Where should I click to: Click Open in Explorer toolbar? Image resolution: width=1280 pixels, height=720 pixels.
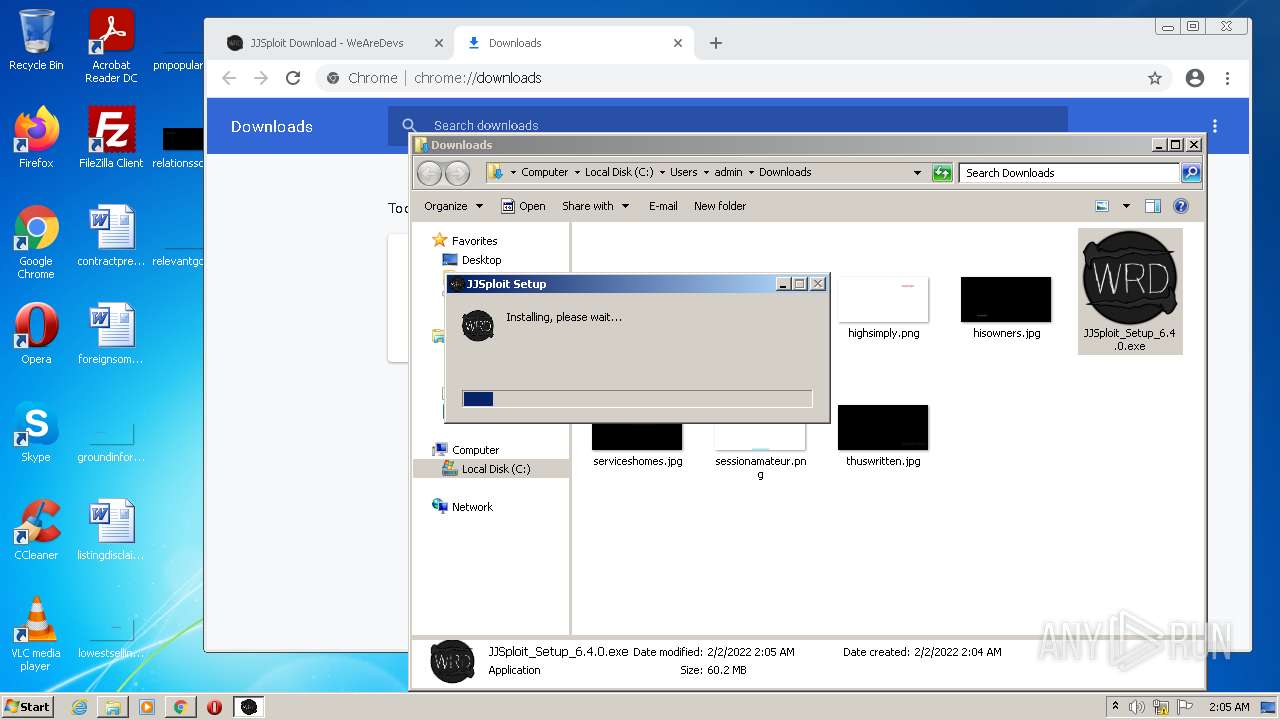point(523,206)
